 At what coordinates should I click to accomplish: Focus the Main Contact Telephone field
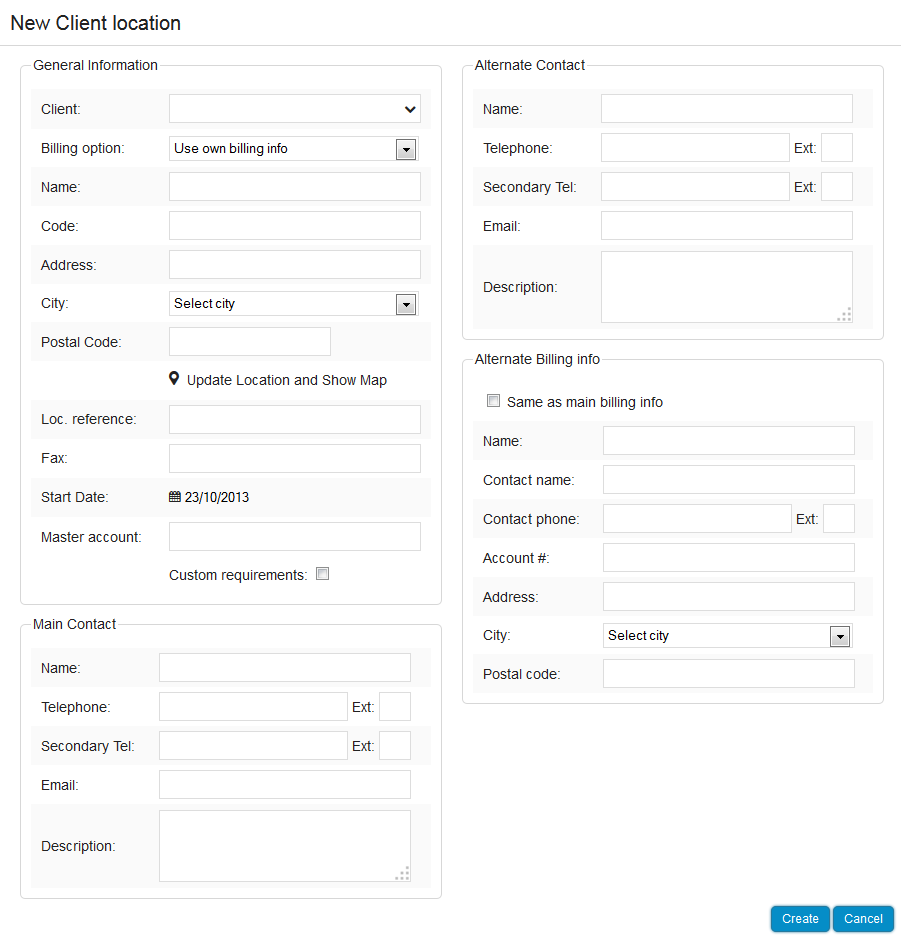(x=253, y=706)
